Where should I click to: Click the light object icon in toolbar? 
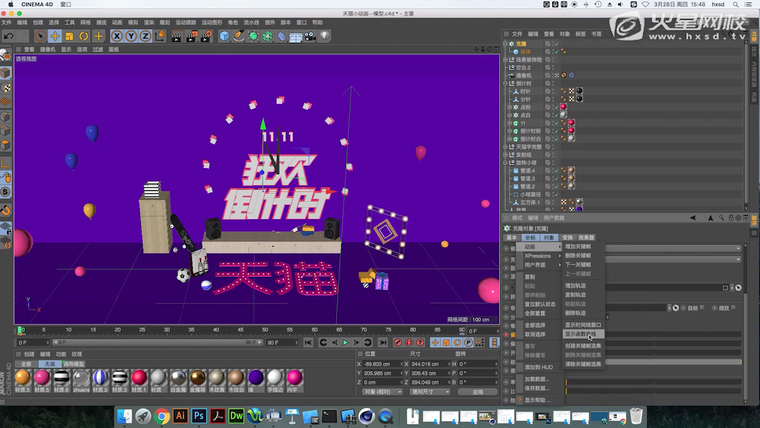click(x=325, y=37)
